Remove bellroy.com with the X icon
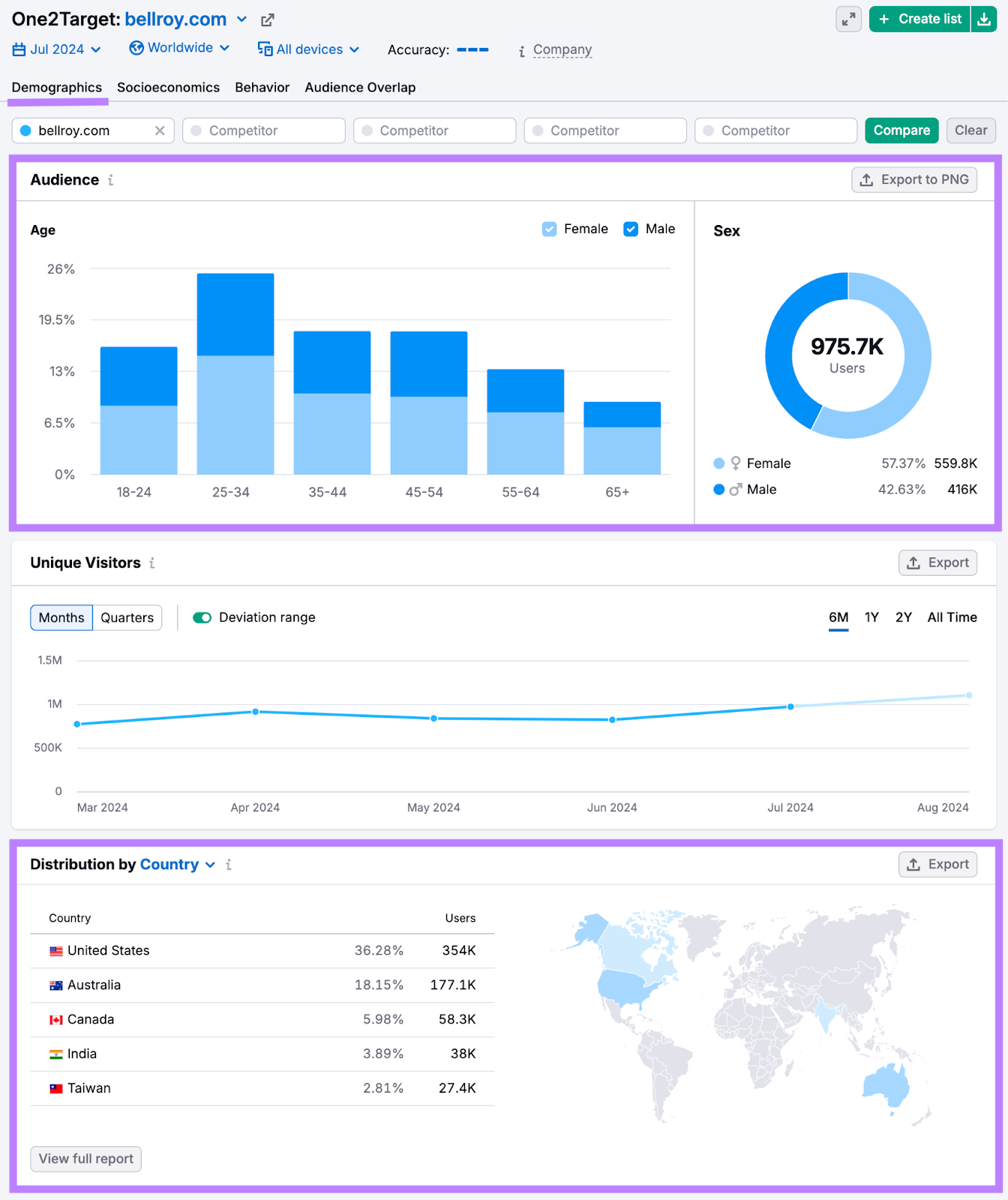 160,130
